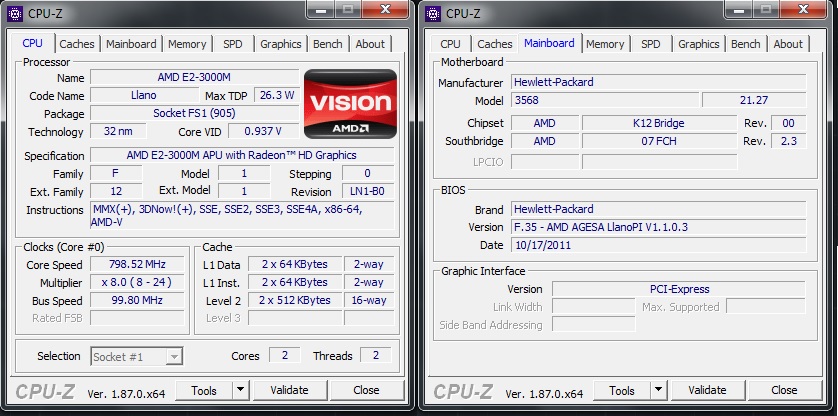Open About tab in the right window
838x416 pixels.
click(788, 44)
